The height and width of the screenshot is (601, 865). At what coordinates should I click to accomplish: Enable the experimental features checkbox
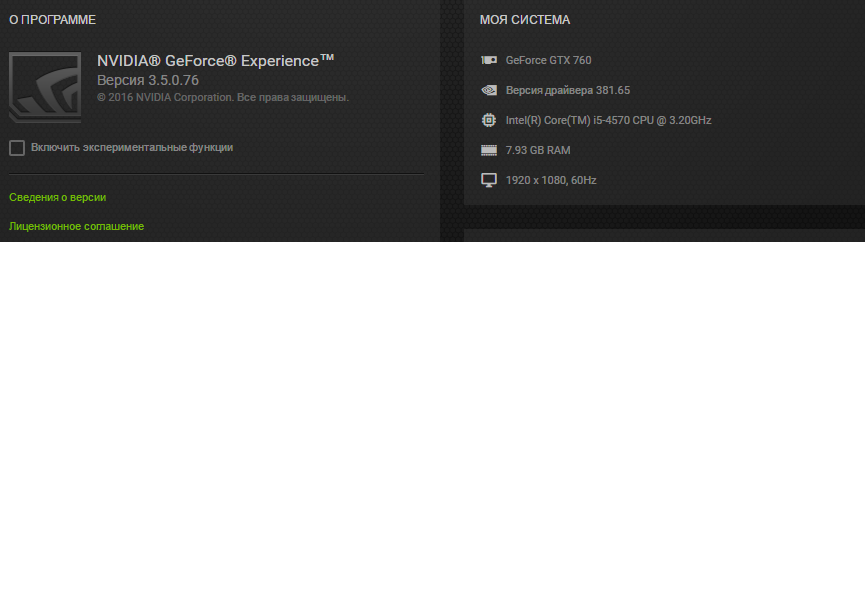point(17,148)
